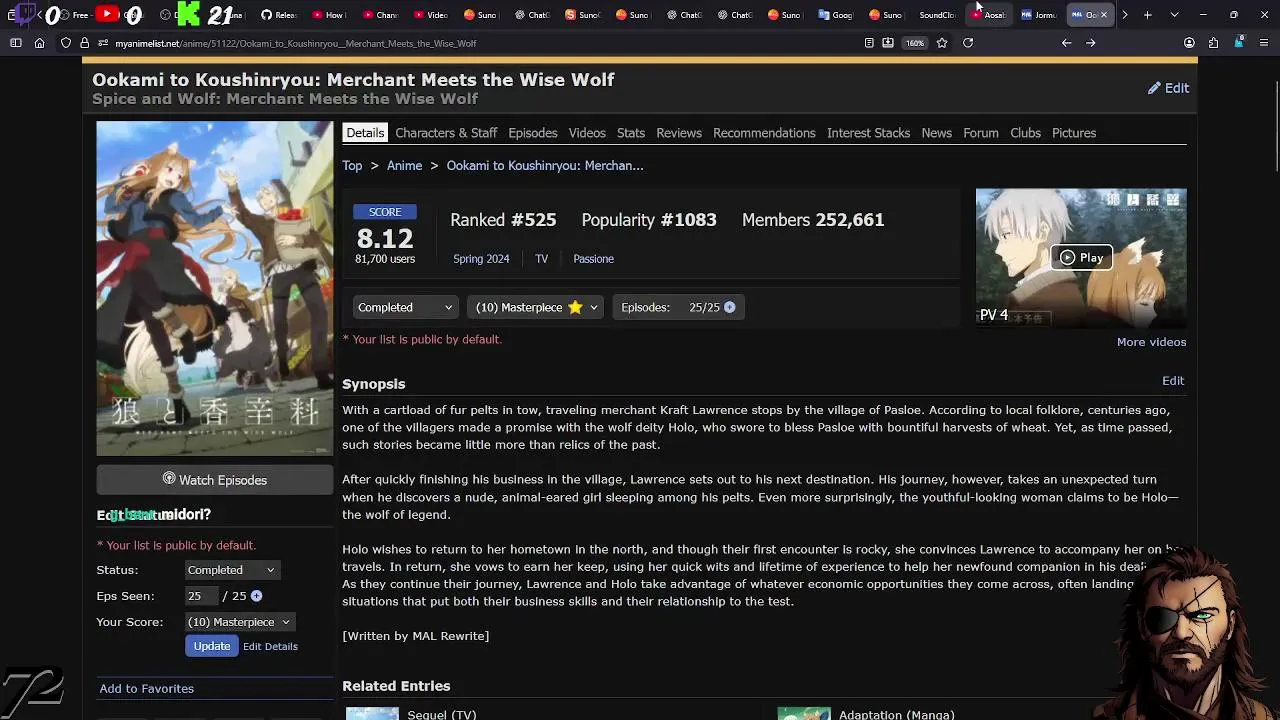The width and height of the screenshot is (1280, 720).
Task: Open the Spring 2024 season link
Action: (x=481, y=259)
